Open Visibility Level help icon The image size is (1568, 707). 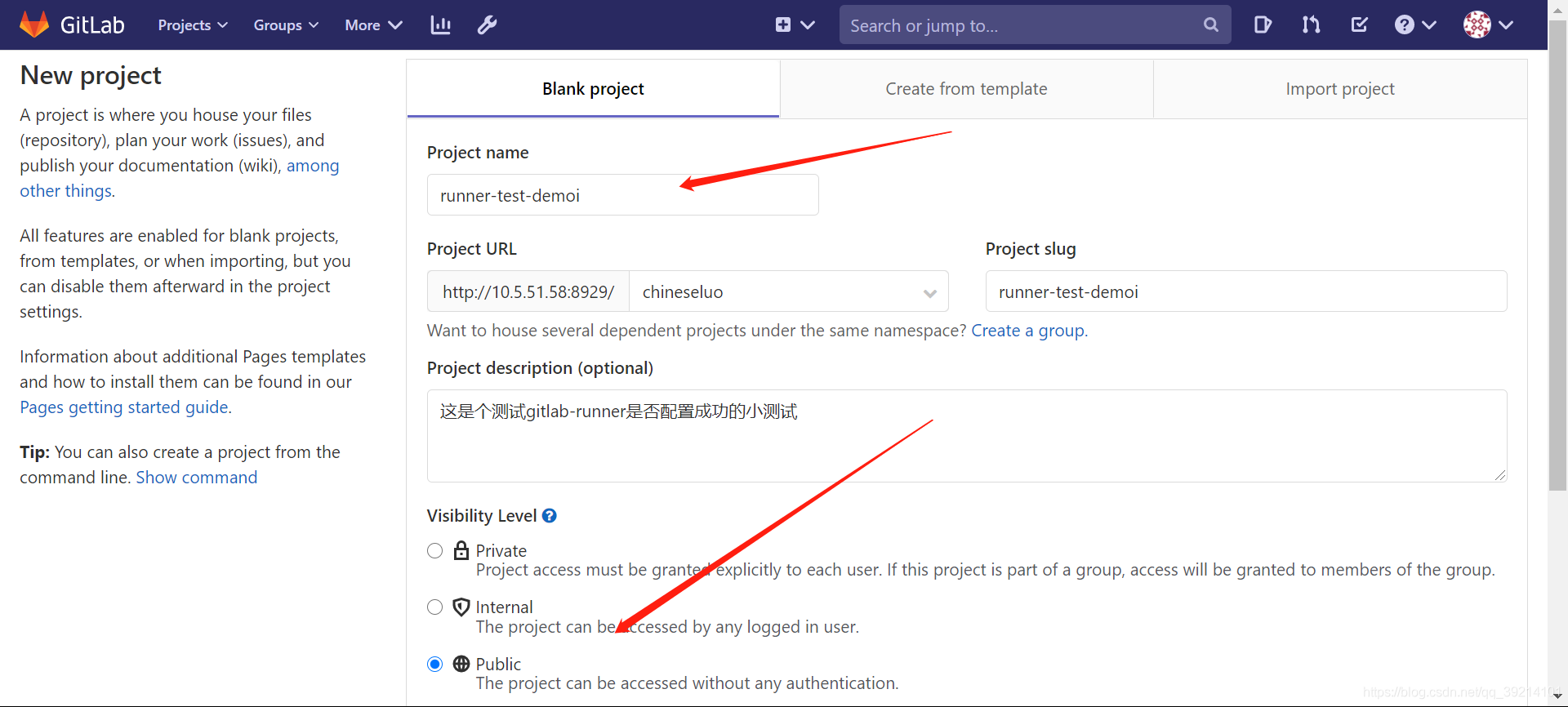coord(550,516)
